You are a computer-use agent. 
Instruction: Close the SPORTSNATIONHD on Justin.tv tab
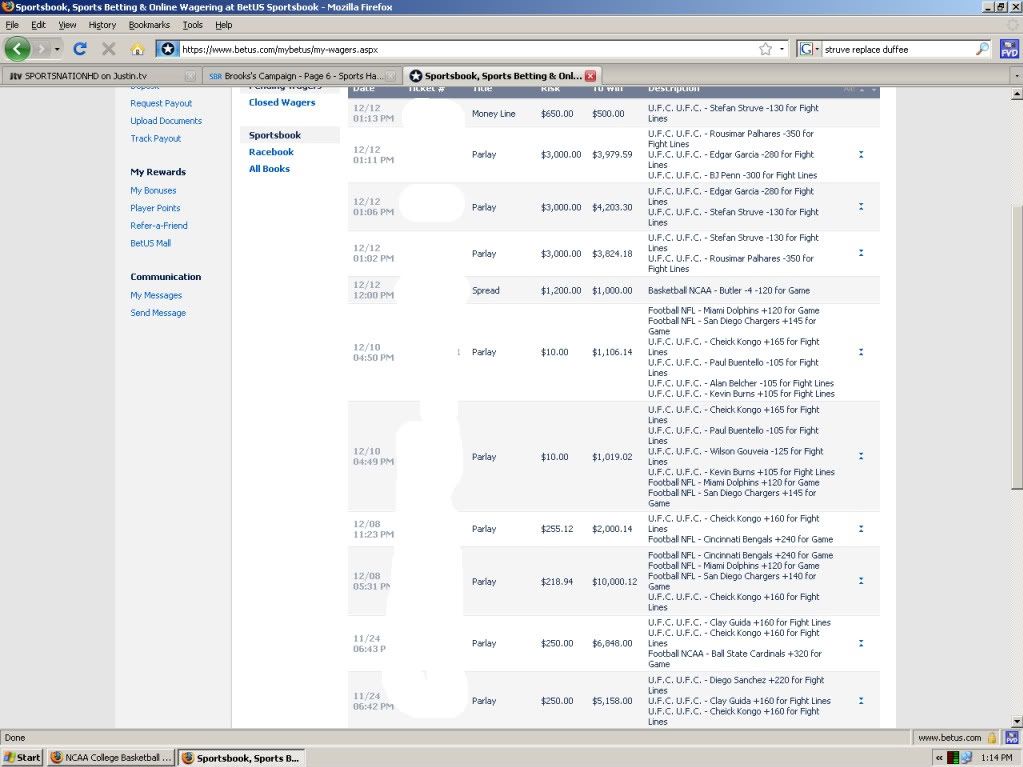(190, 76)
